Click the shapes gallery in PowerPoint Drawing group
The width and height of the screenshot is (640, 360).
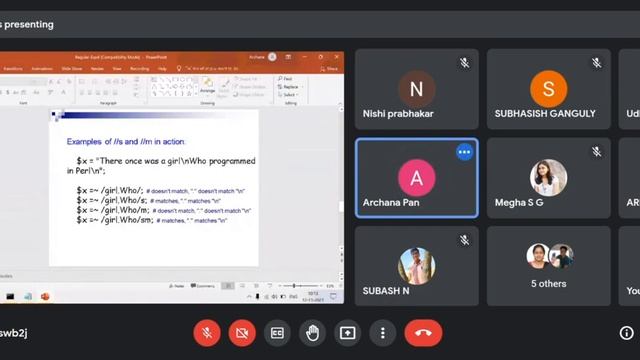[x=174, y=87]
